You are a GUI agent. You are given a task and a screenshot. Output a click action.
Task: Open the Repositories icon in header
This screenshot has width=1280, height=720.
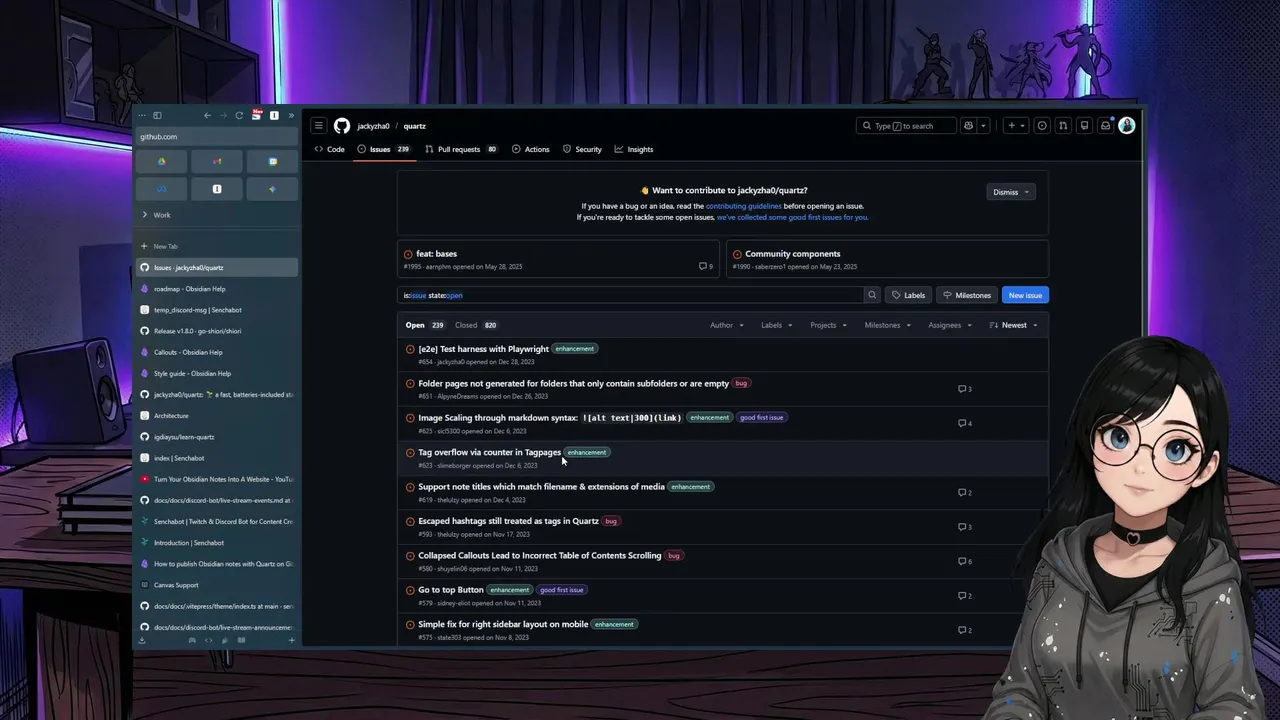1084,126
